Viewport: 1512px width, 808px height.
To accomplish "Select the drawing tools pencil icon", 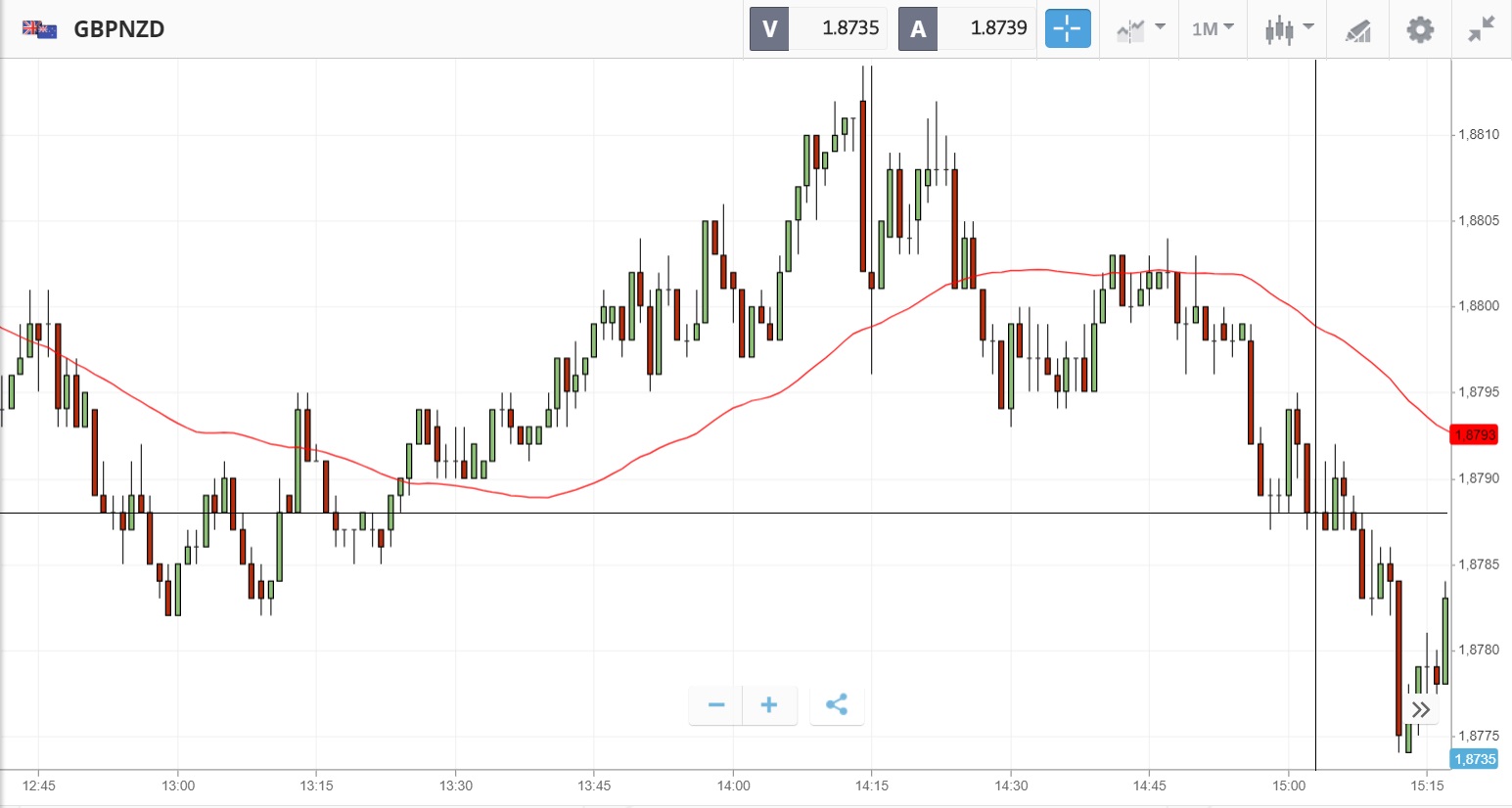I will pyautogui.click(x=1357, y=30).
